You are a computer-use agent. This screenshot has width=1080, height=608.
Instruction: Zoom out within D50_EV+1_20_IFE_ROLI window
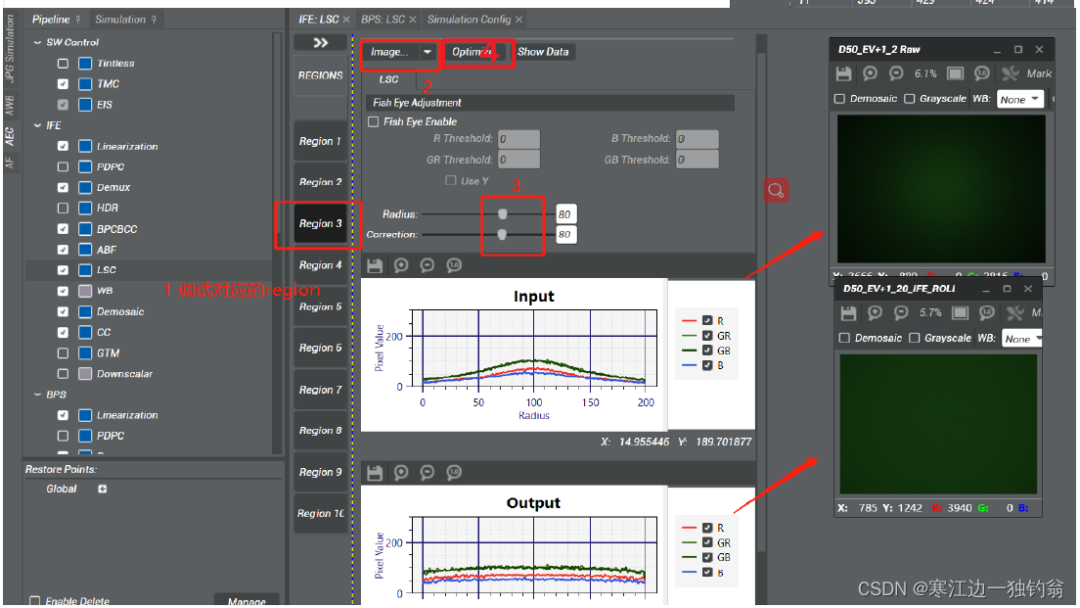click(x=901, y=313)
